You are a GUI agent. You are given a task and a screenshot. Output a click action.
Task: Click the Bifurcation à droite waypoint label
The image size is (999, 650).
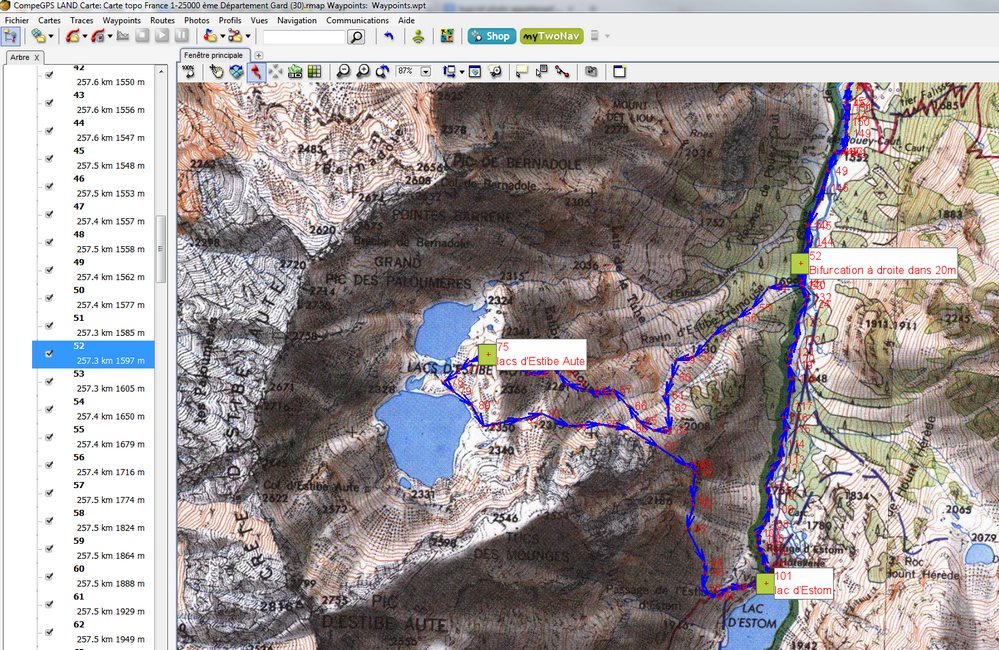(x=882, y=263)
